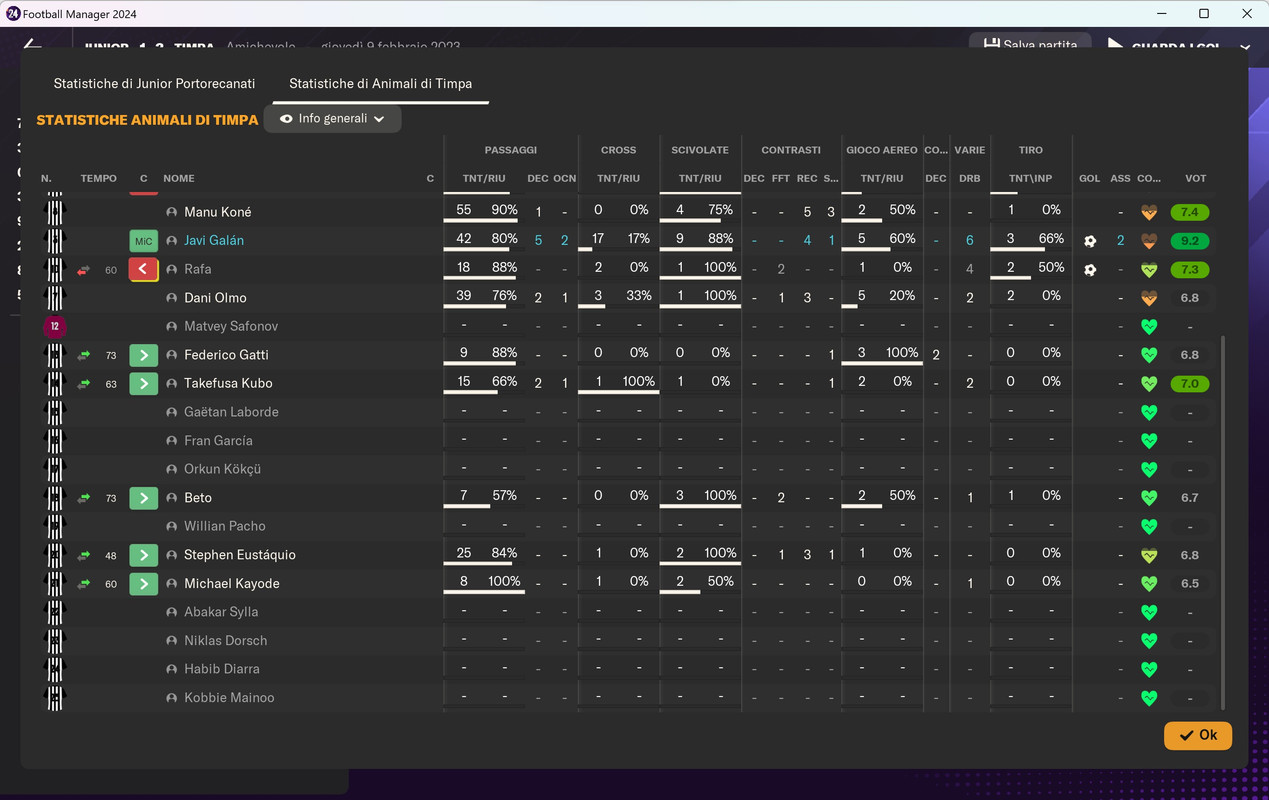Open the Info generali view dropdown

(x=332, y=119)
